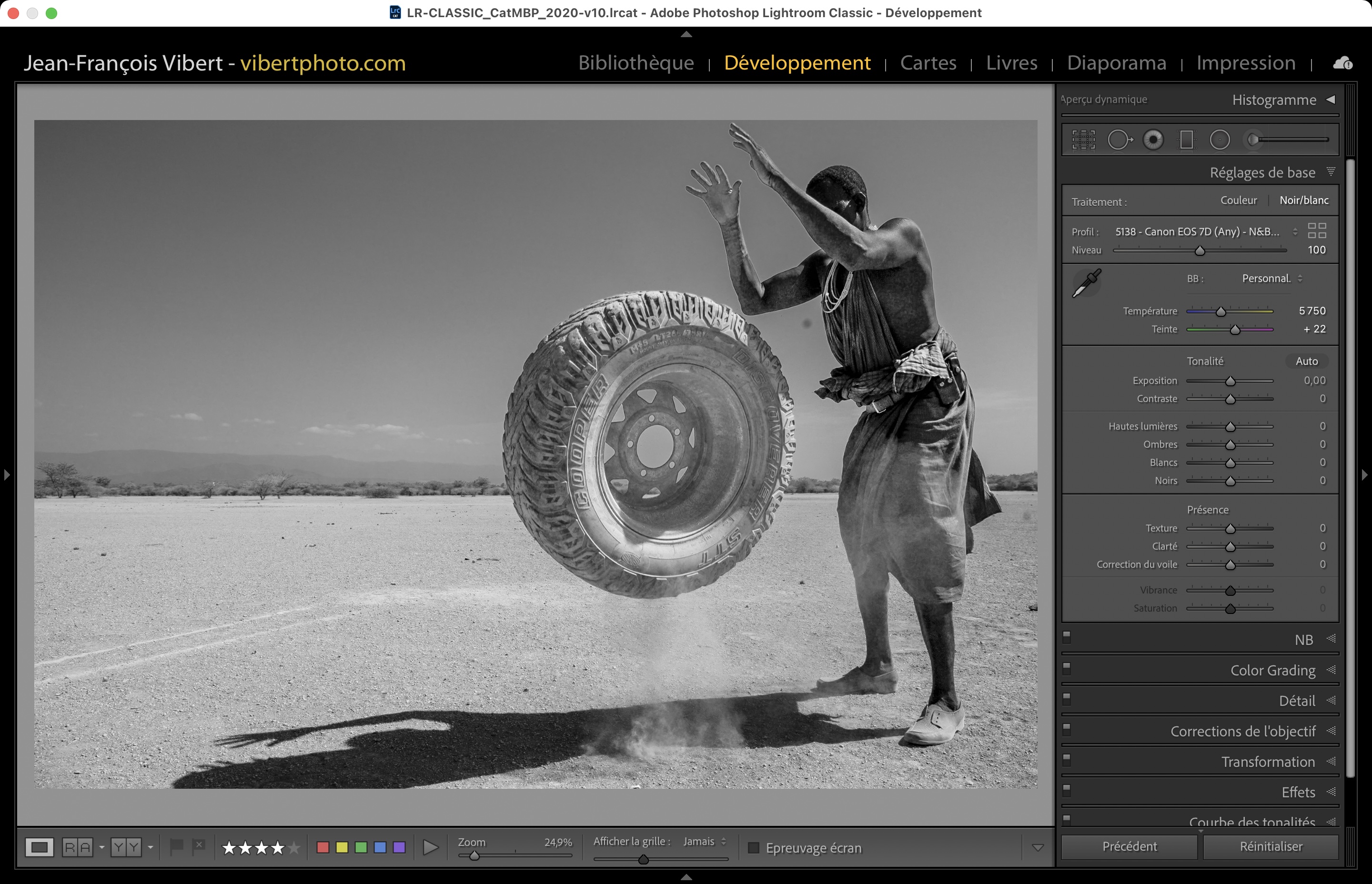Screen dimensions: 1372x884
Task: Select the crop overlay tool
Action: coord(1083,140)
